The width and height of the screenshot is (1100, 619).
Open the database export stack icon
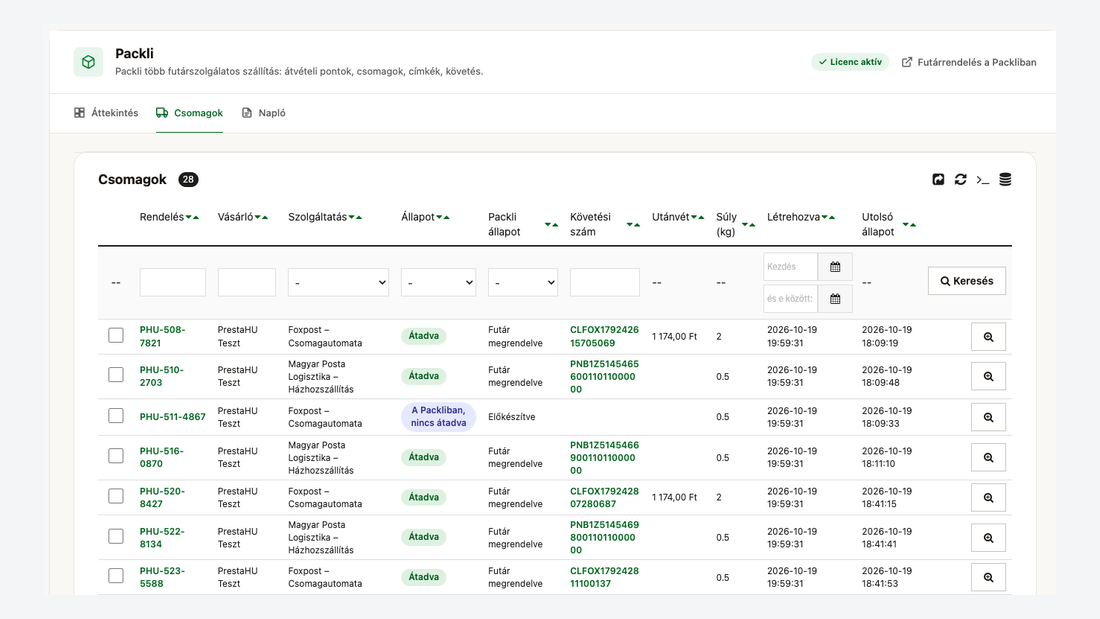tap(1005, 180)
